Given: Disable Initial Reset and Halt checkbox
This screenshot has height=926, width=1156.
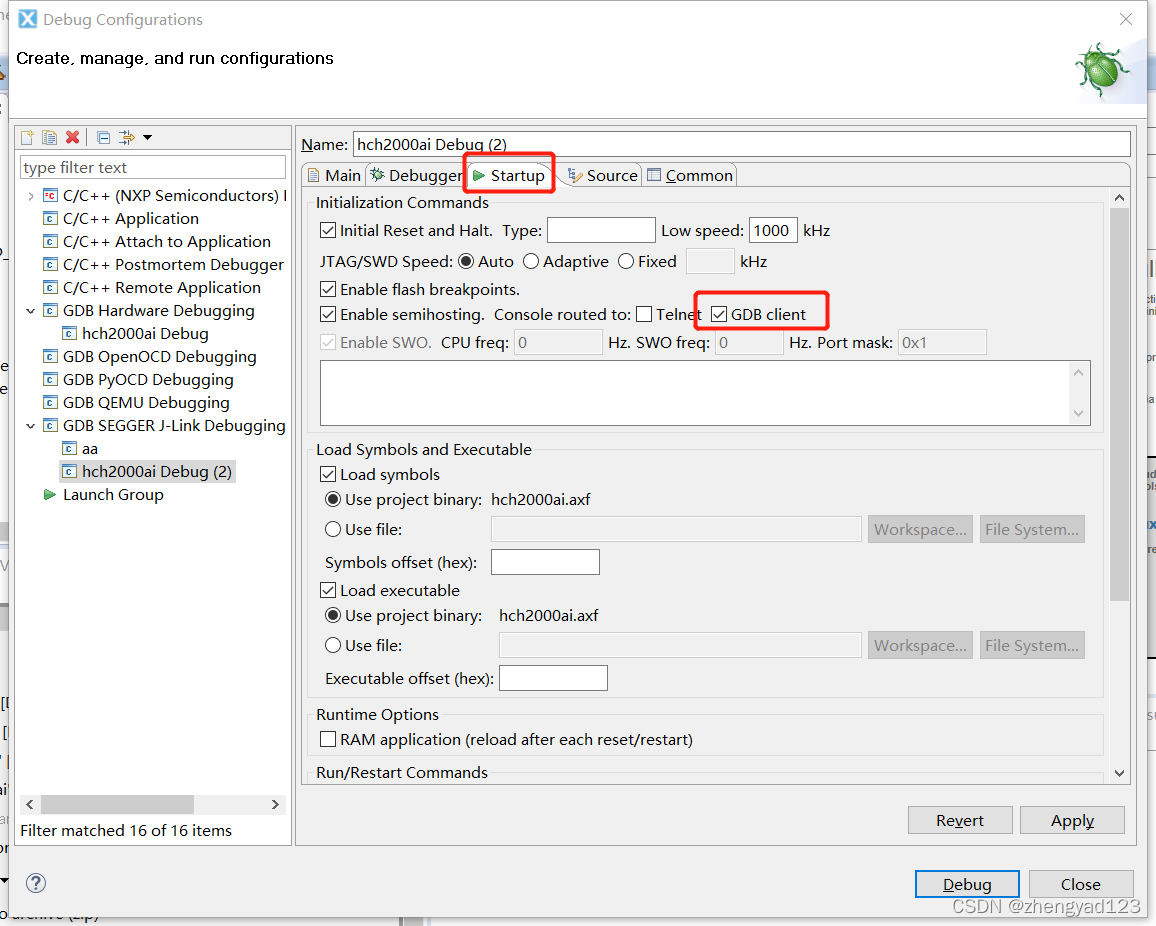Looking at the screenshot, I should click(328, 231).
